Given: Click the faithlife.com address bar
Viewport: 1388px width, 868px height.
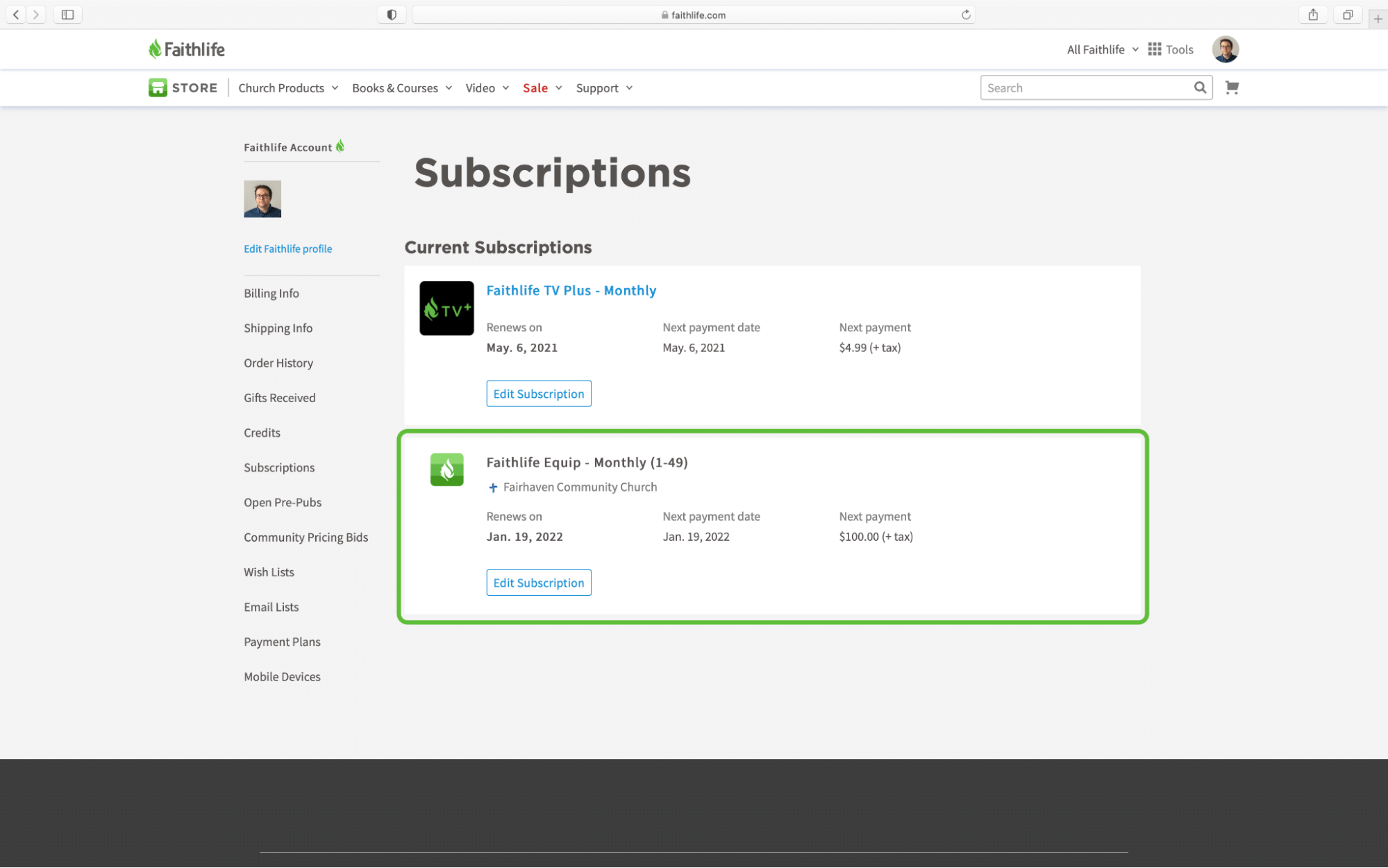Looking at the screenshot, I should (694, 15).
